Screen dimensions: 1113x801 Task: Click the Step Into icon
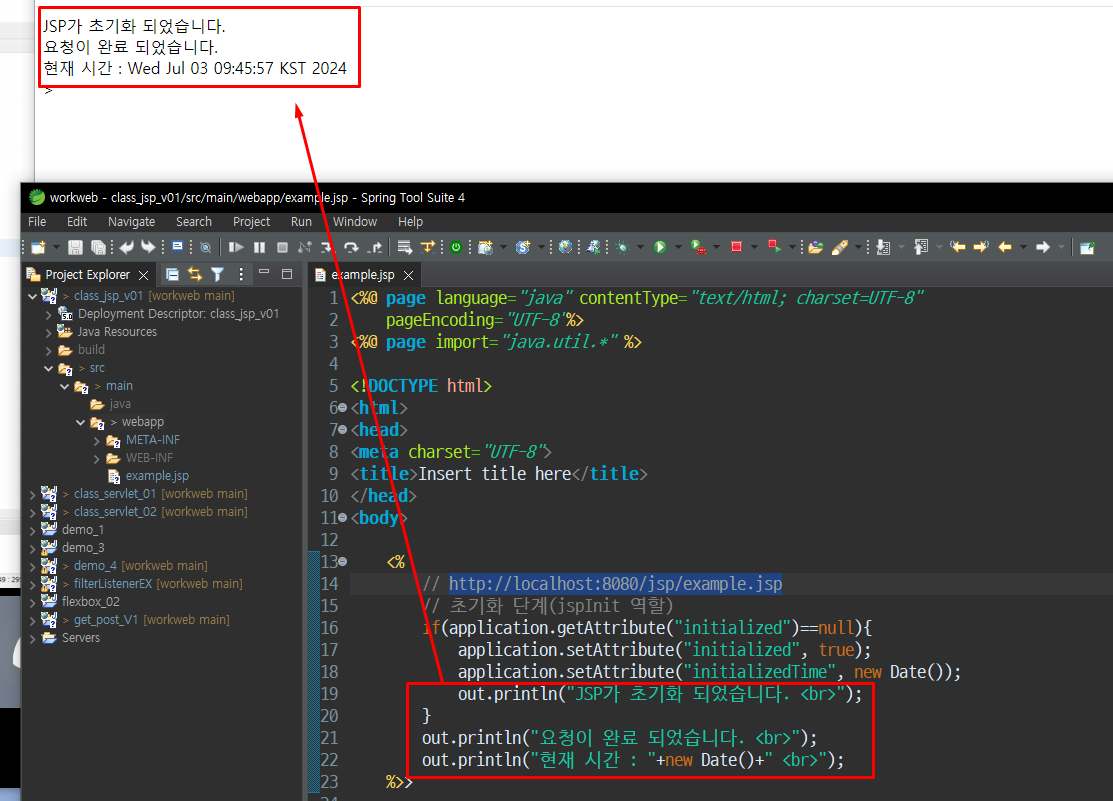[x=327, y=247]
